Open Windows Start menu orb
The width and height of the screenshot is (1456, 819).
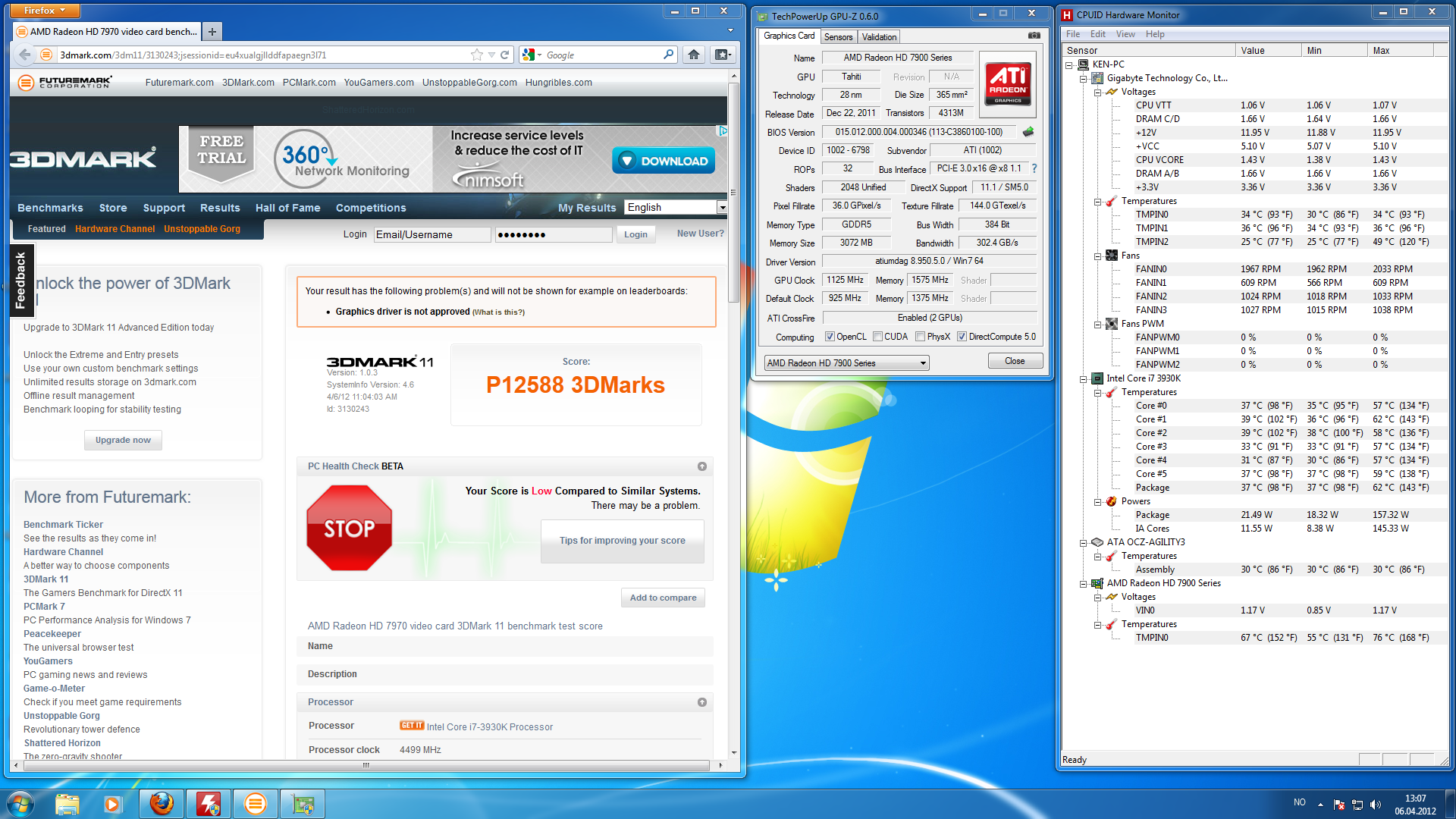tap(20, 803)
